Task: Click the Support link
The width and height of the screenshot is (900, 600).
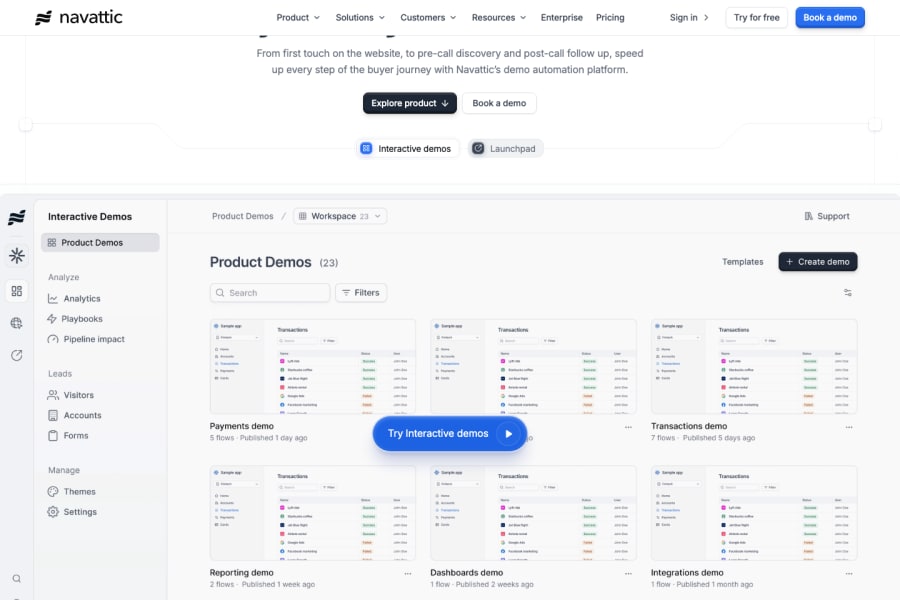Action: tap(827, 216)
